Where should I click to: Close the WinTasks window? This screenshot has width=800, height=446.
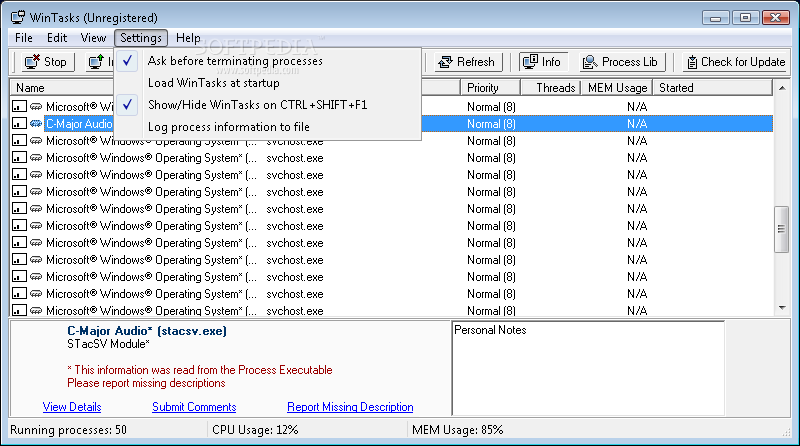(x=776, y=18)
